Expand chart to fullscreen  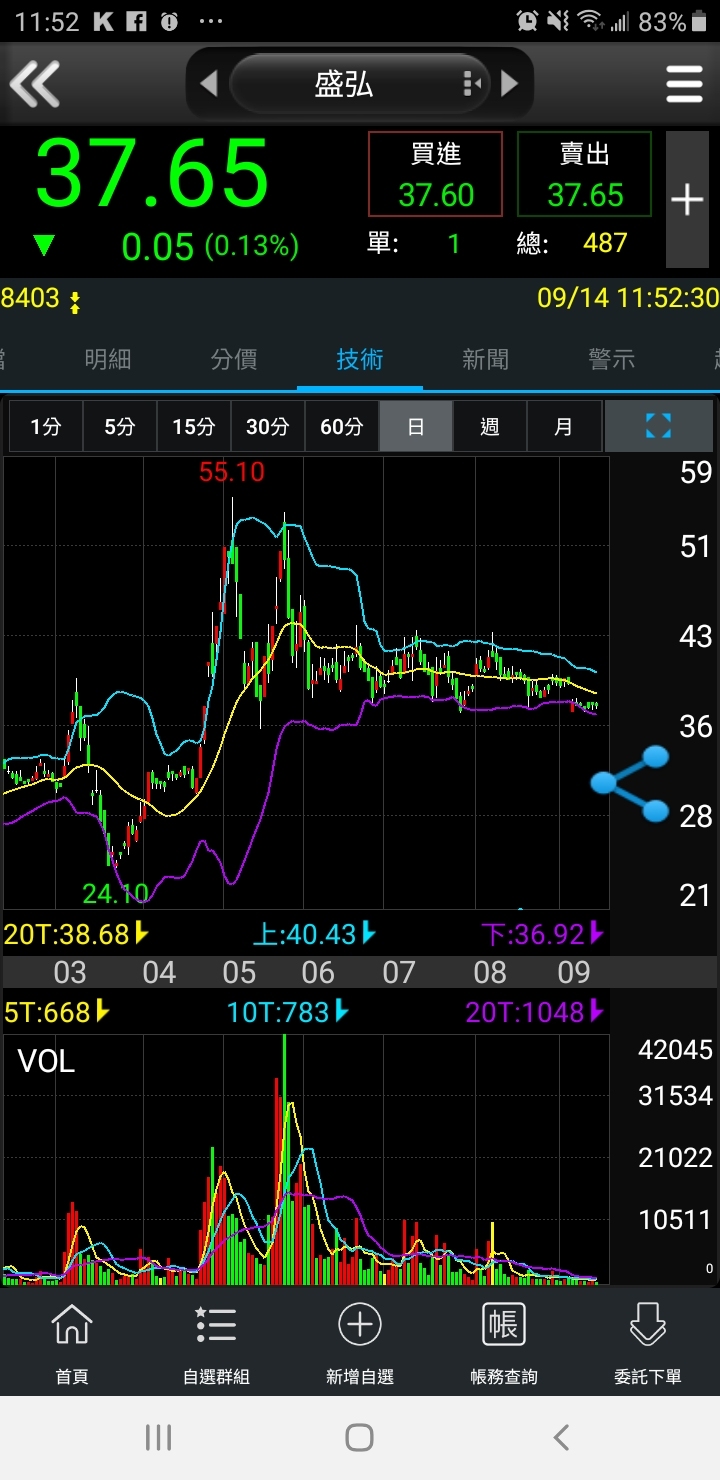coord(658,427)
